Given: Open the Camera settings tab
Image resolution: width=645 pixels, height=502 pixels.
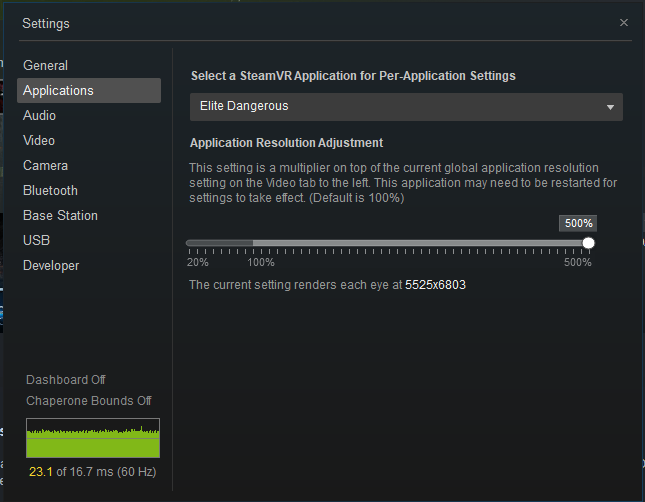Looking at the screenshot, I should point(46,165).
